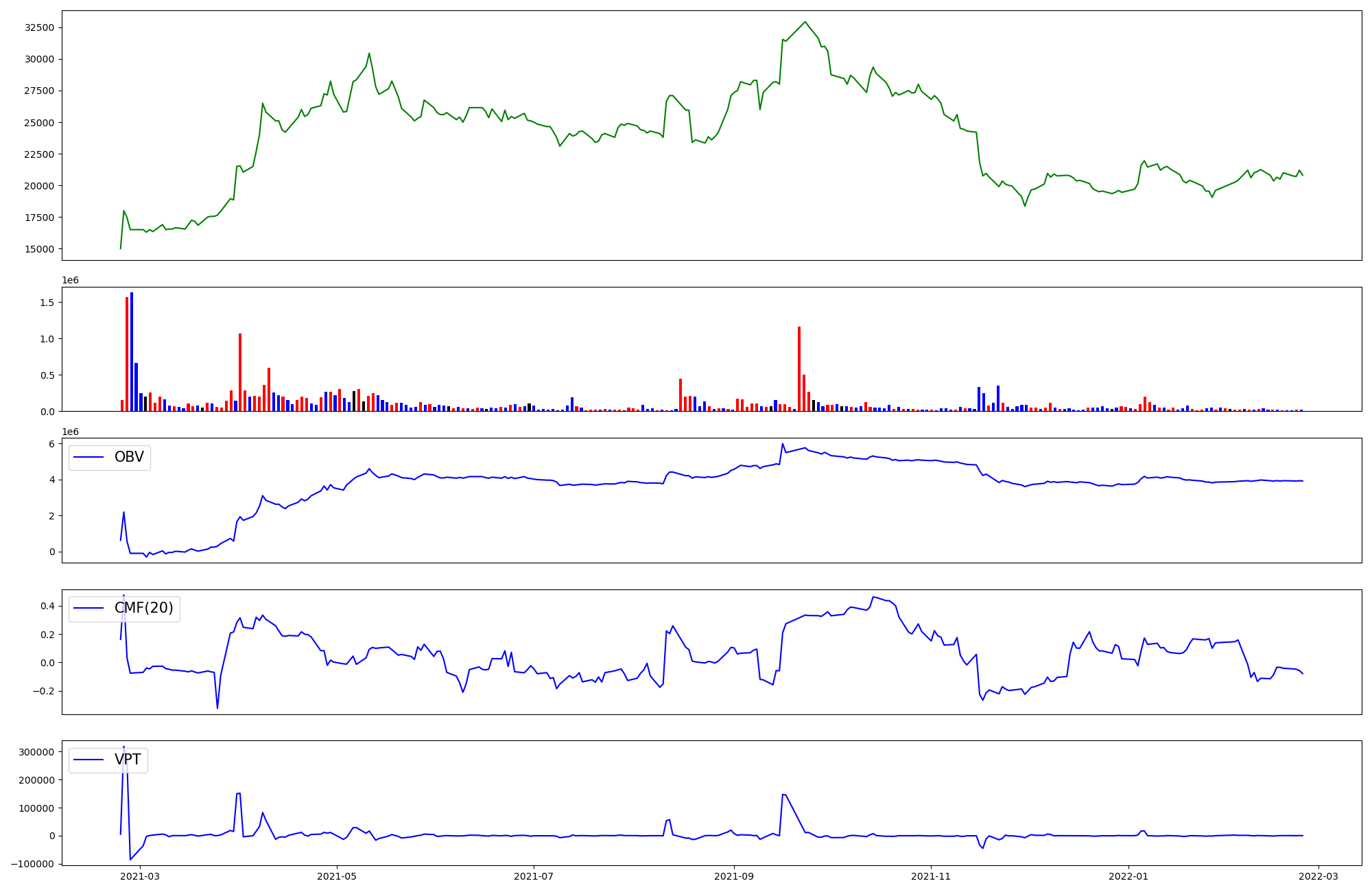Click the VPT legend entry
1372x892 pixels.
(x=128, y=760)
